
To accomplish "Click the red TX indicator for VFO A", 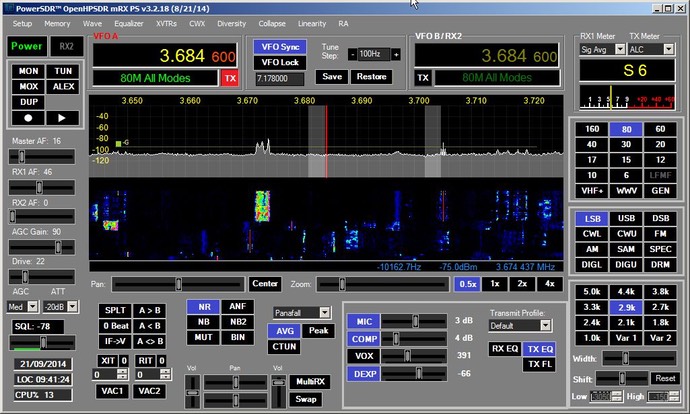I will (230, 78).
